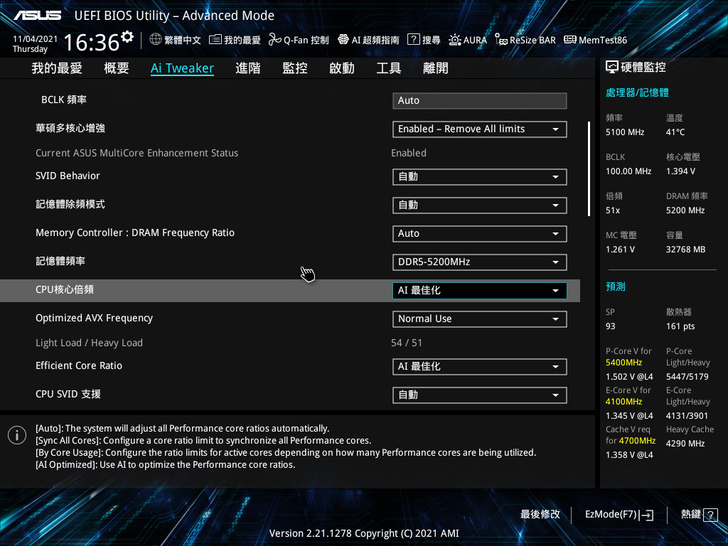Open AURA lighting icon
Image resolution: width=728 pixels, height=546 pixels.
tap(455, 39)
